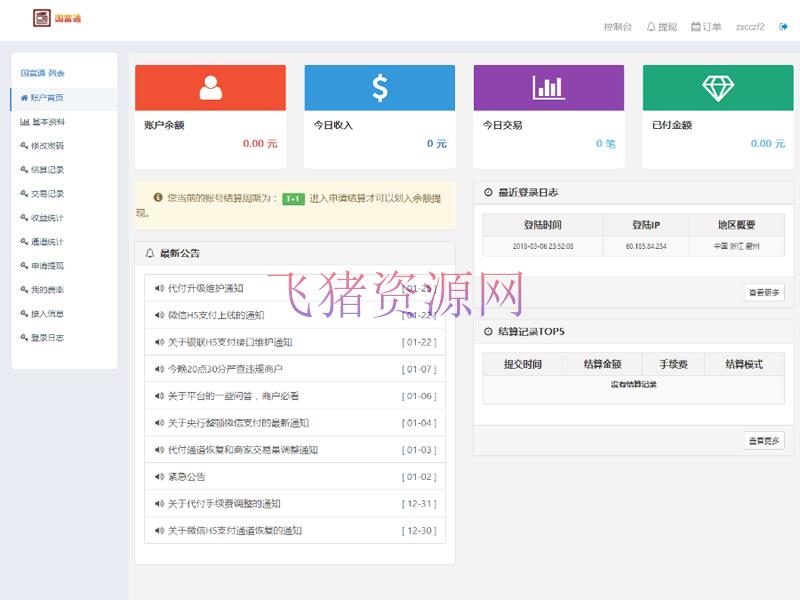Screen dimensions: 800x600
Task: Click the 登陆IP column header
Action: point(646,225)
